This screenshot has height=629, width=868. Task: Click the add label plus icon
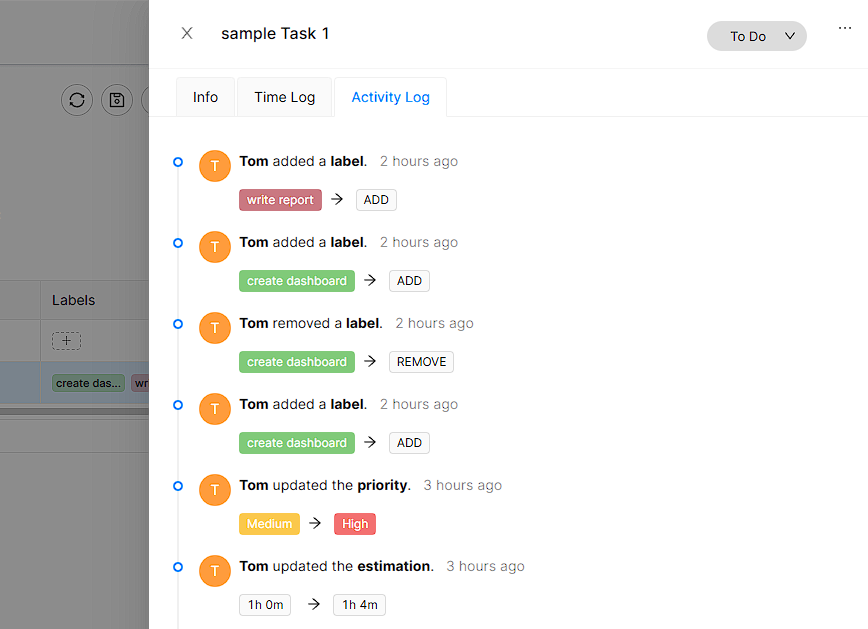click(66, 341)
